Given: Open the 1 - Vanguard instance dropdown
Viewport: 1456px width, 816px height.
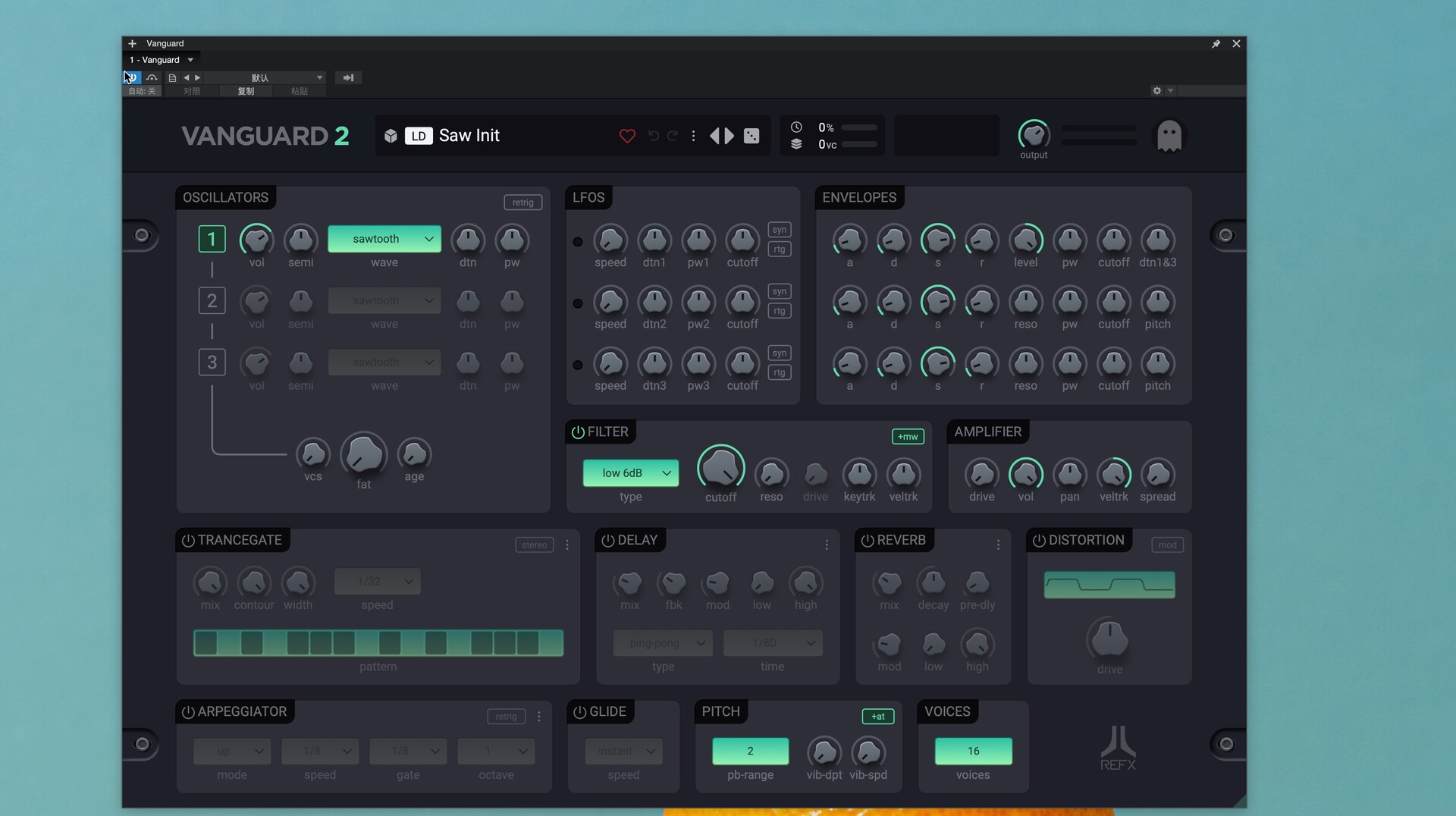Looking at the screenshot, I should click(162, 60).
